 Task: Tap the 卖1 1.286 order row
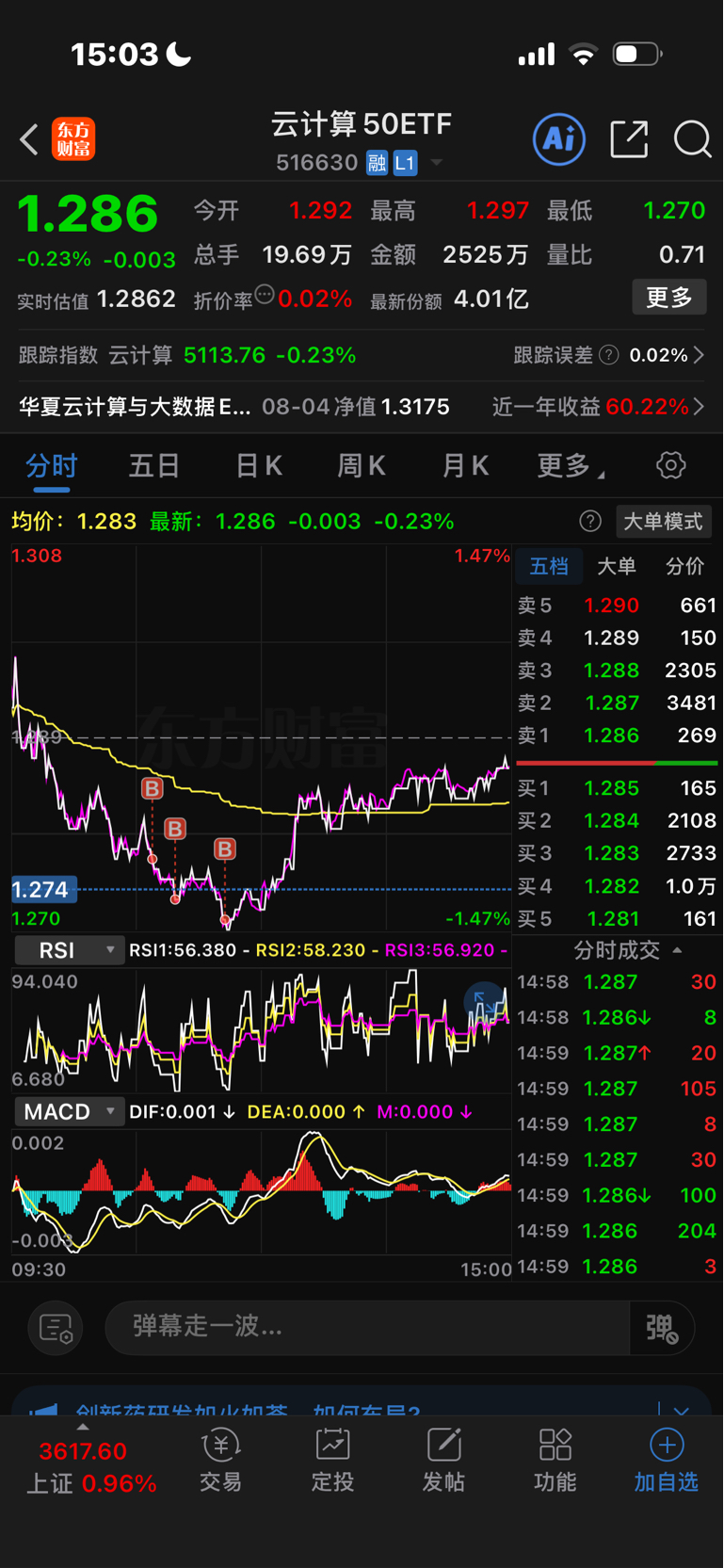(617, 736)
